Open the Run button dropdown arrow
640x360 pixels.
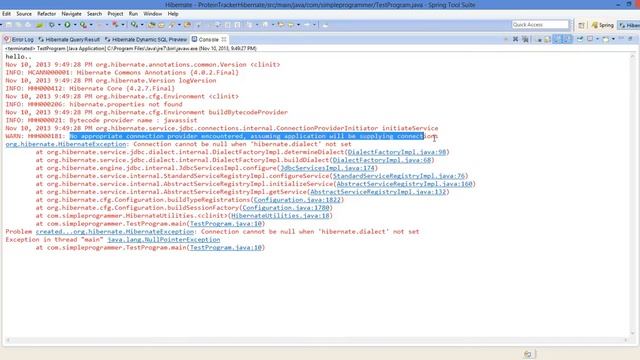coord(75,25)
